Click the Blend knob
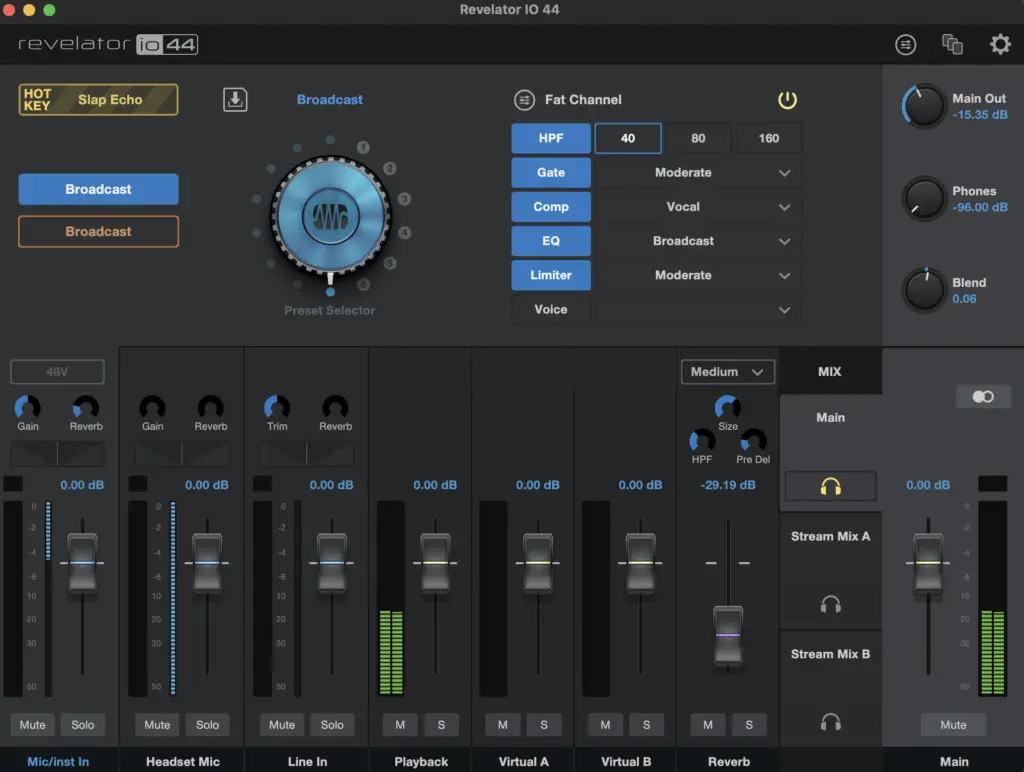Screen dimensions: 1024x772 tap(924, 290)
